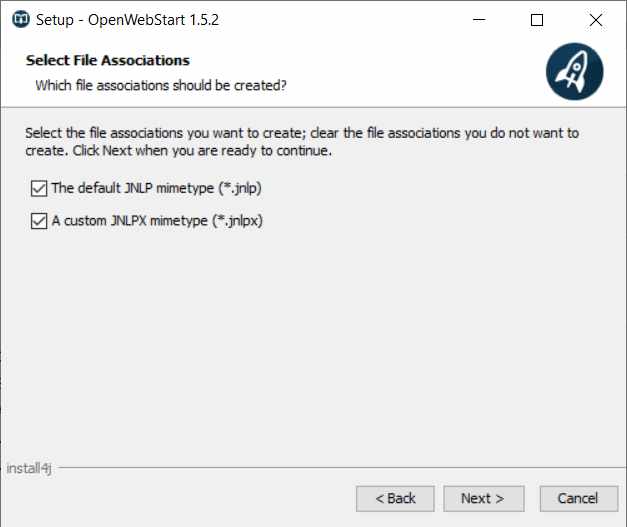Cancel the OpenWebStart installation
The image size is (627, 527).
coord(579,499)
